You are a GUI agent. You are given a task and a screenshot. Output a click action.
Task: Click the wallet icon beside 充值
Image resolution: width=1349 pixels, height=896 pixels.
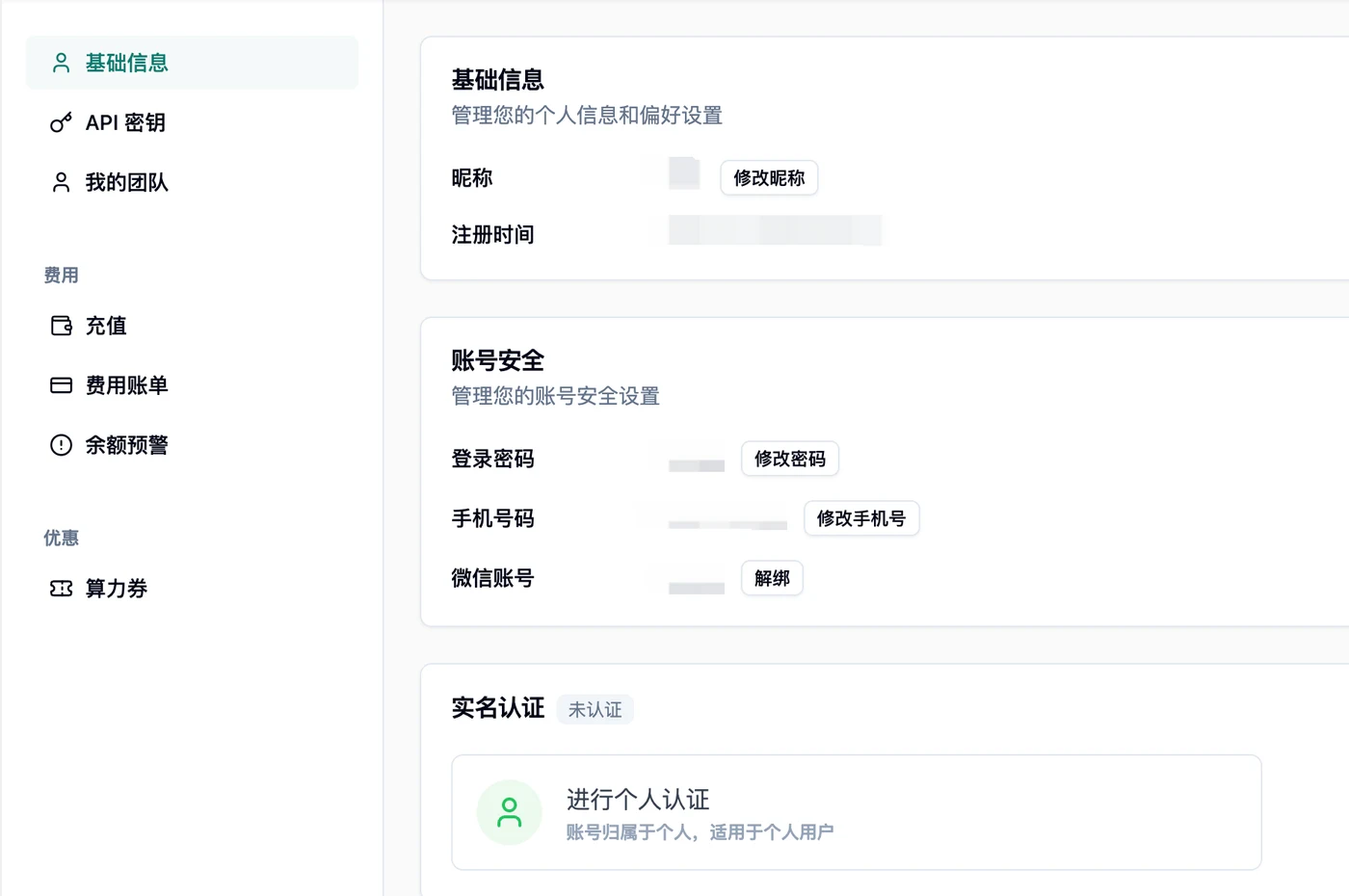(x=61, y=326)
